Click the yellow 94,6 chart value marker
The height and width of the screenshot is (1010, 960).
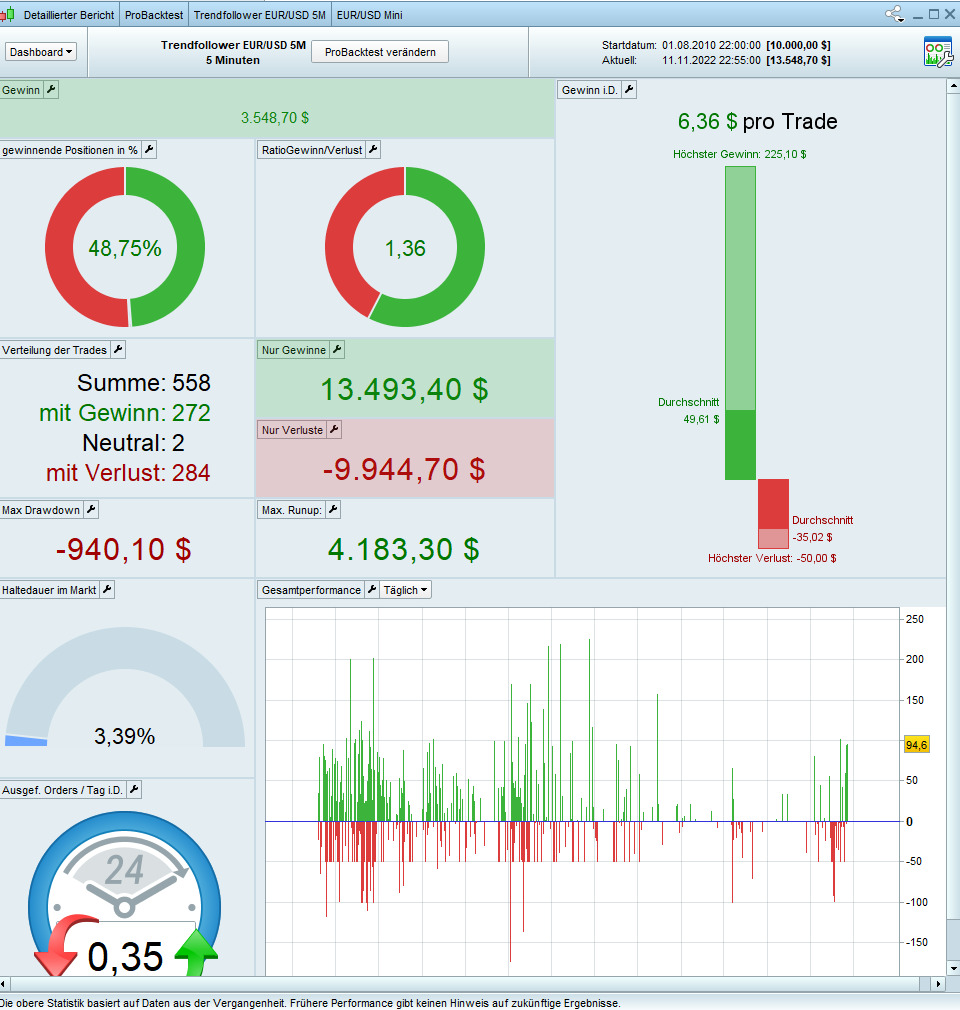click(917, 745)
